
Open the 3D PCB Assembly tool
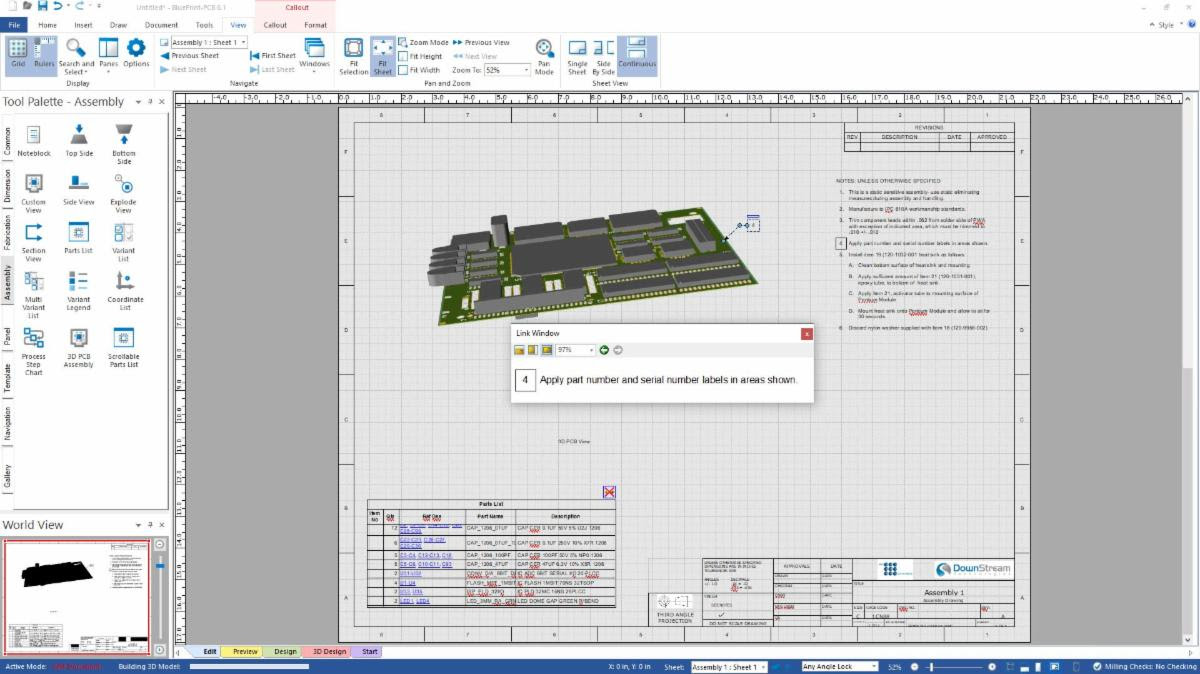click(x=78, y=347)
